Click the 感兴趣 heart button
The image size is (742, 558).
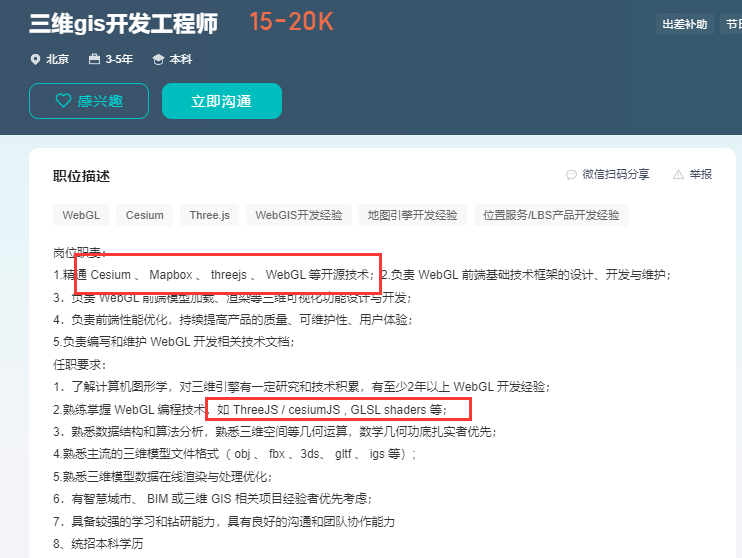(89, 101)
